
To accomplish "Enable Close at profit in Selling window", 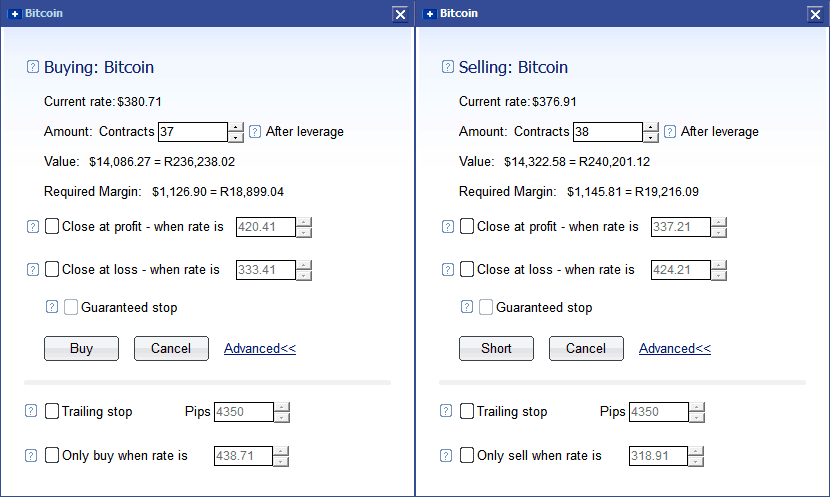I will pos(467,226).
